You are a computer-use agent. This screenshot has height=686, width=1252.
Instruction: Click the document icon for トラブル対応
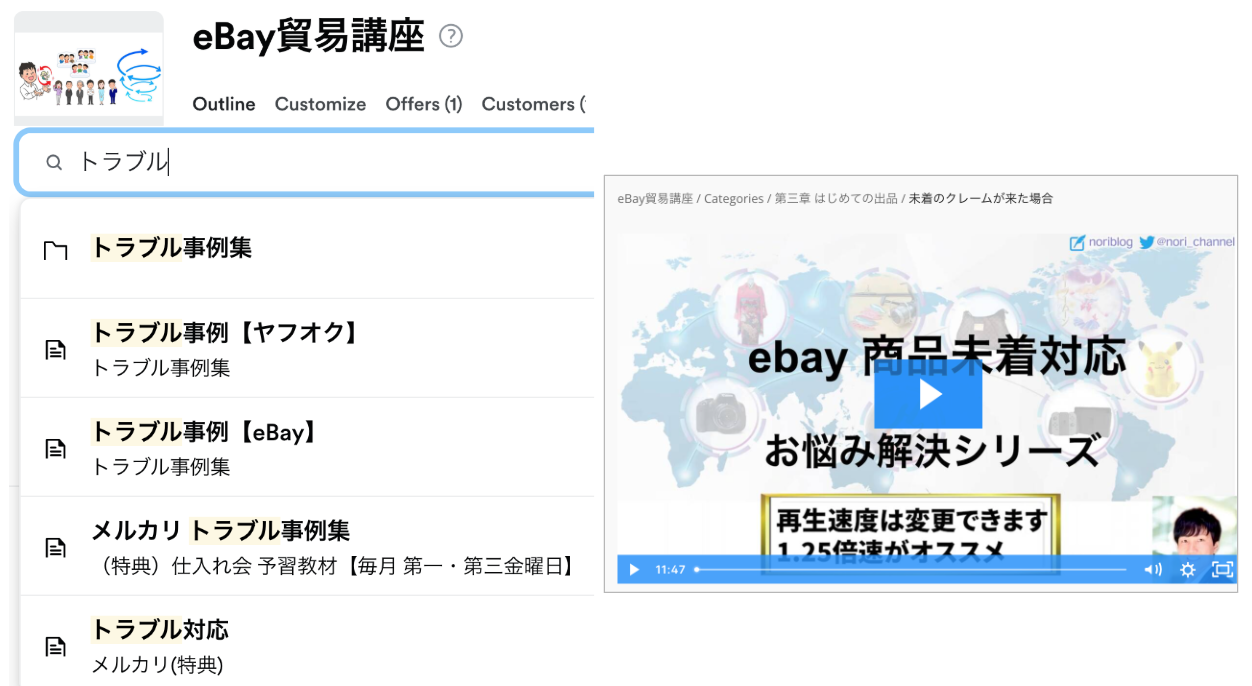[x=56, y=647]
